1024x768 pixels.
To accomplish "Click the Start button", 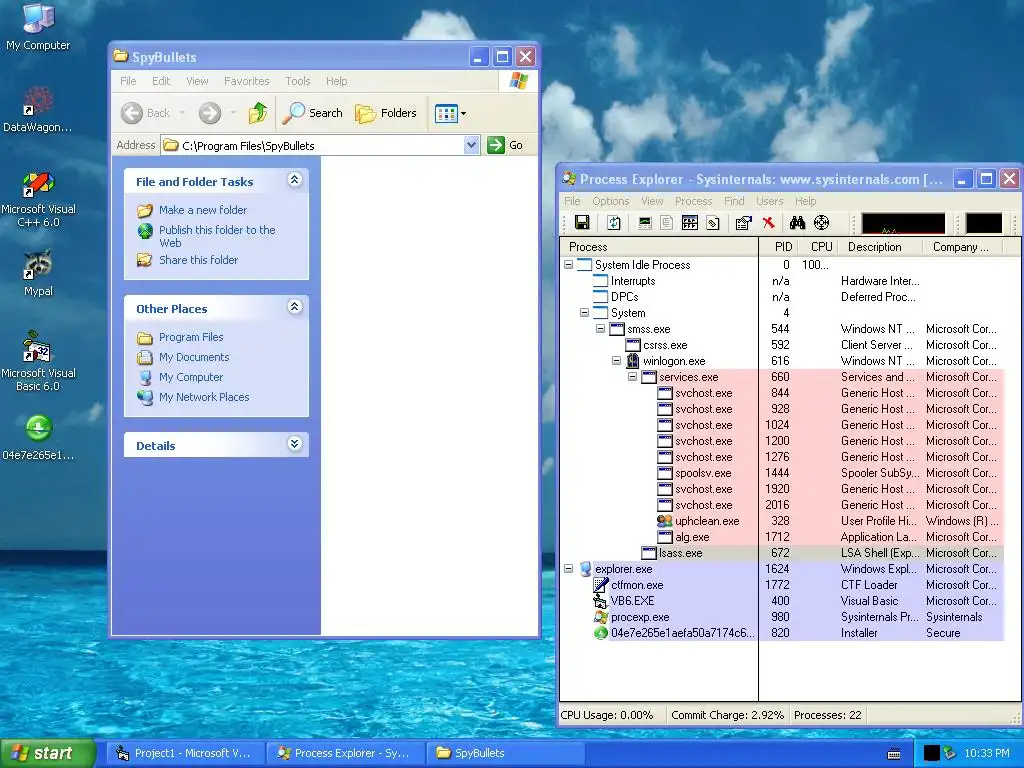I will coord(47,754).
